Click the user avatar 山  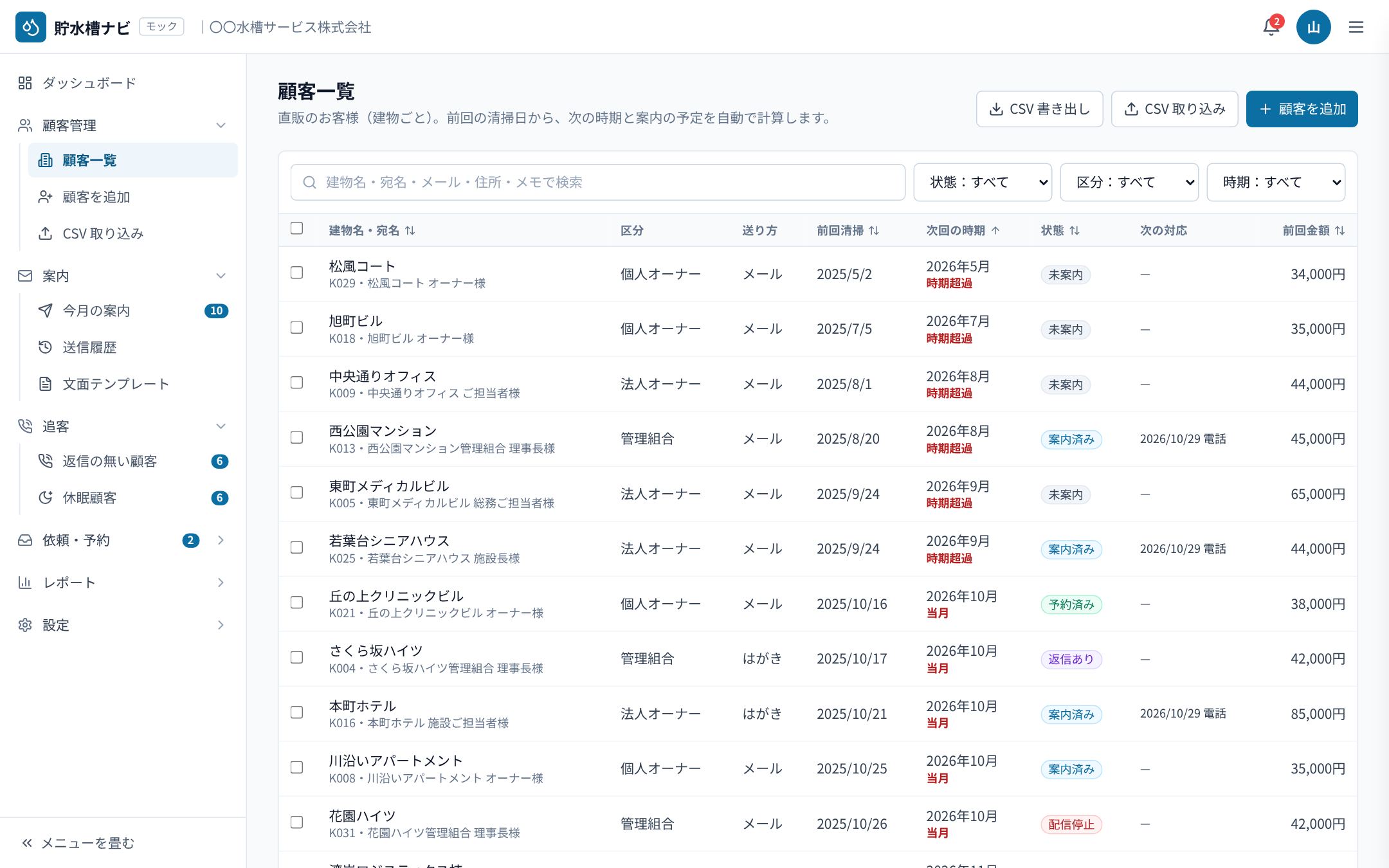tap(1313, 27)
